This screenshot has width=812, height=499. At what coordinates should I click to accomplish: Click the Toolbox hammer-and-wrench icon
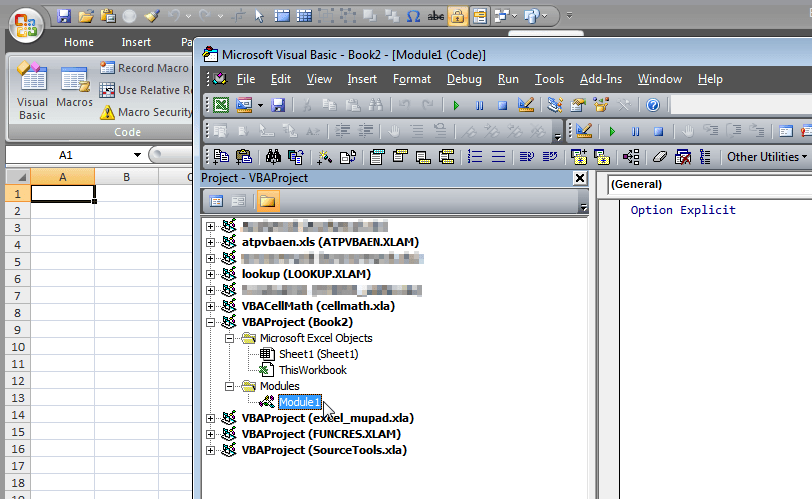click(x=624, y=105)
